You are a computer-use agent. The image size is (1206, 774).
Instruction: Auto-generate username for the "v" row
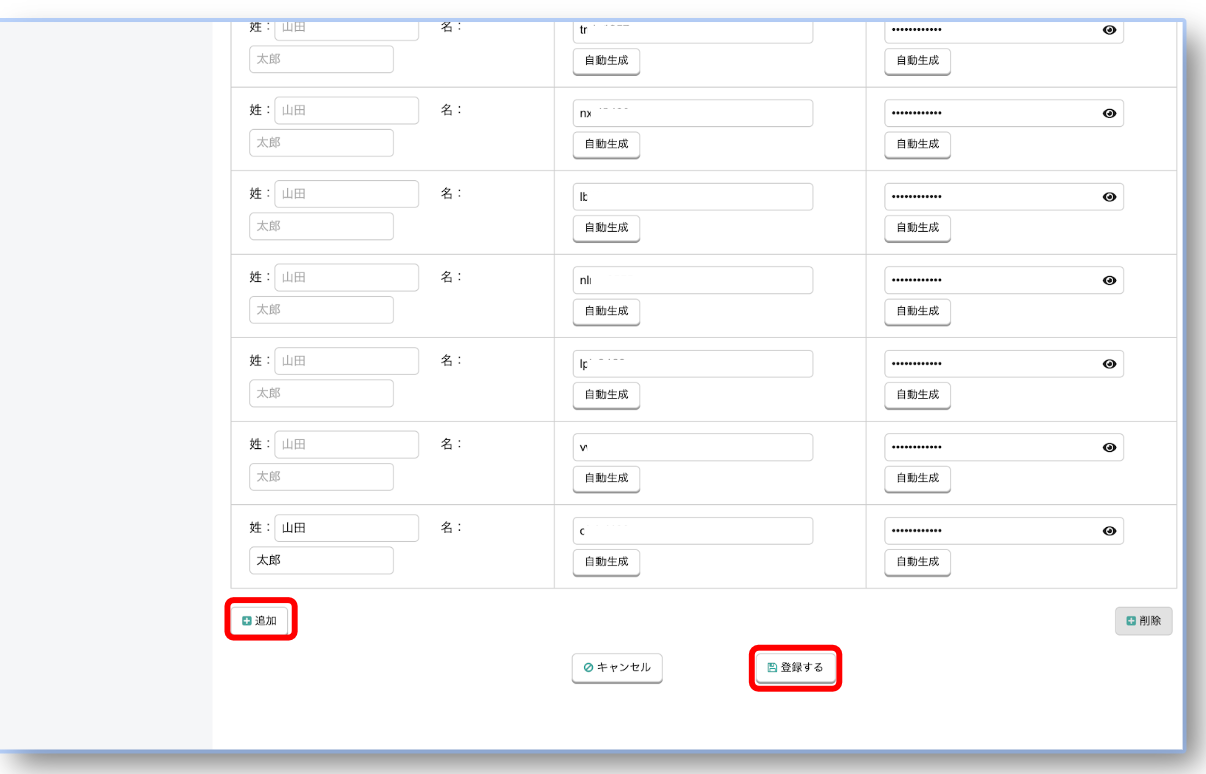coord(606,477)
